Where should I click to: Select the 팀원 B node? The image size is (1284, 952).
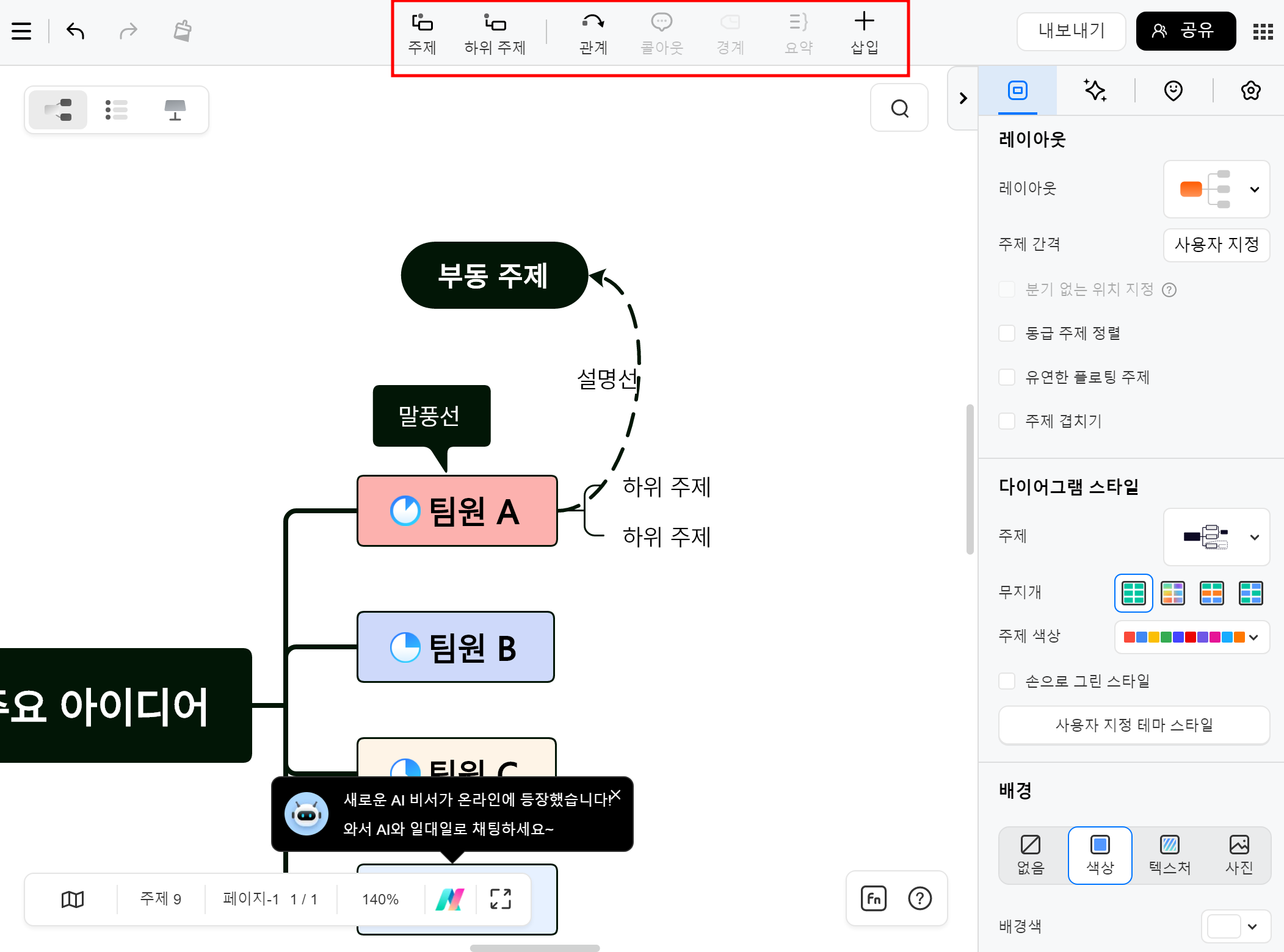point(455,647)
